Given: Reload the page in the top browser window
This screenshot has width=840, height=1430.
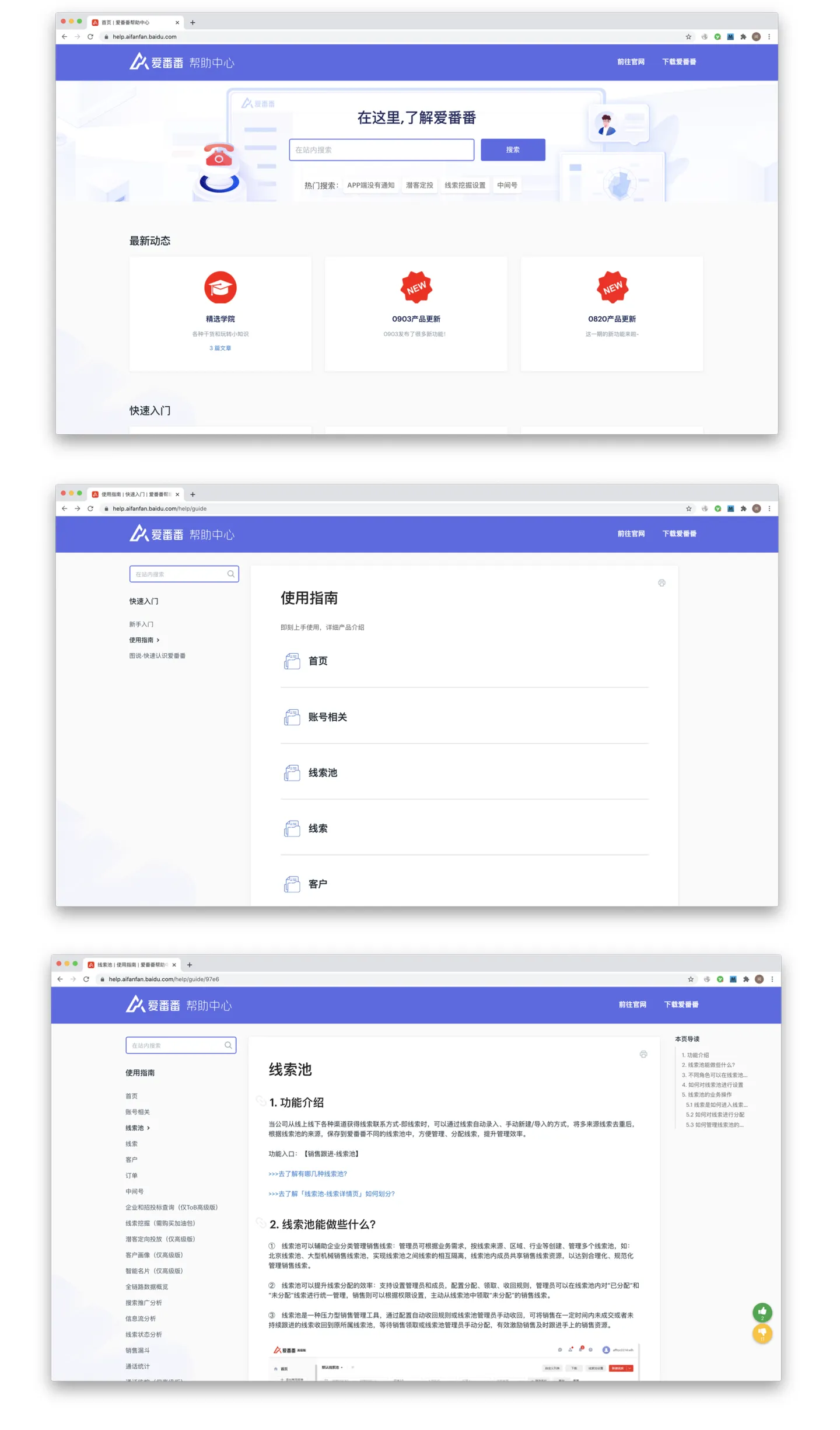Looking at the screenshot, I should pos(90,37).
